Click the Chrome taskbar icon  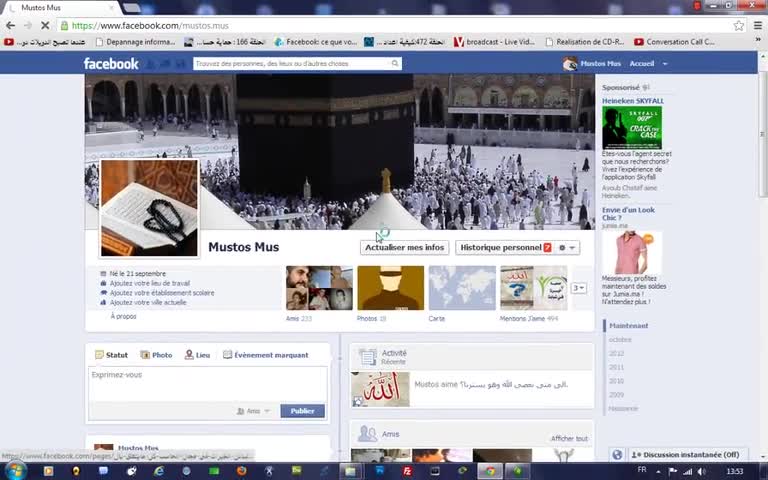(490, 471)
